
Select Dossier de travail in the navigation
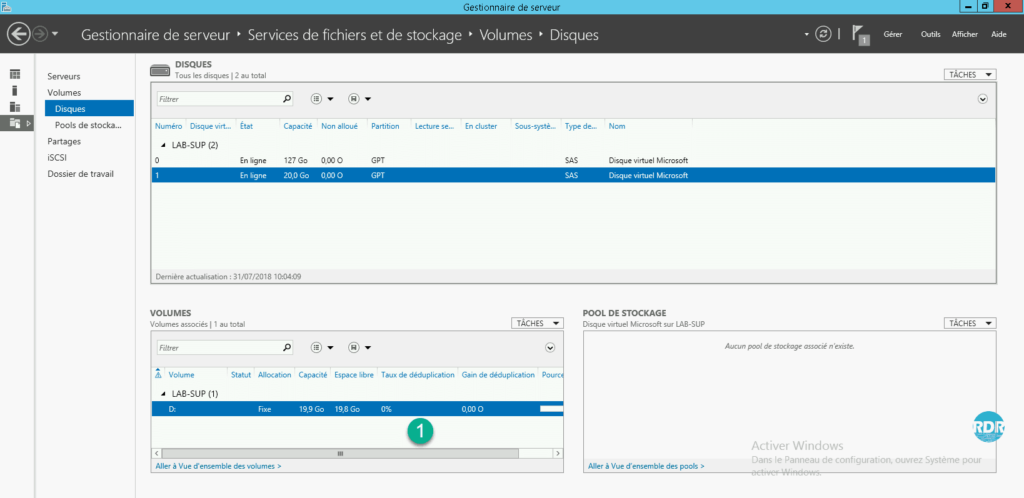[x=80, y=174]
